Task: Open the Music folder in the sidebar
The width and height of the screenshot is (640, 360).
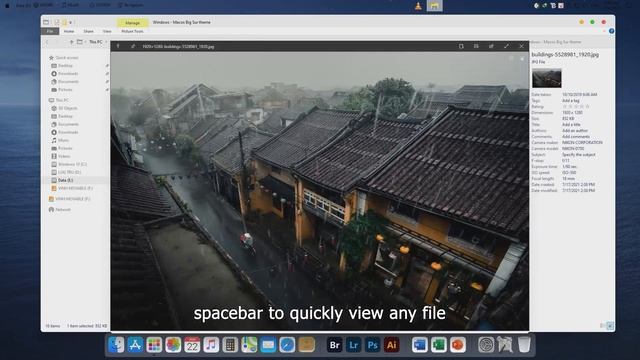Action: (x=63, y=140)
